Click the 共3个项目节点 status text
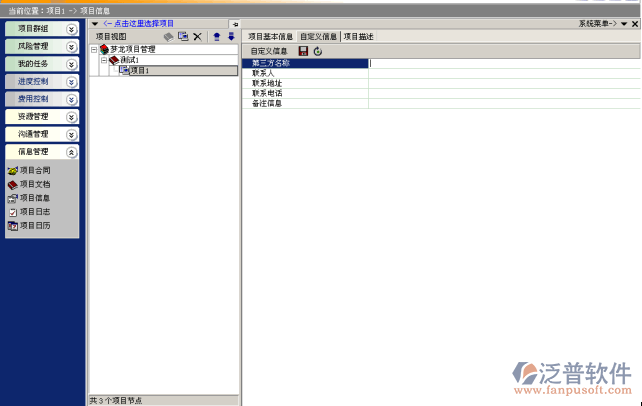This screenshot has height=406, width=642. point(116,401)
